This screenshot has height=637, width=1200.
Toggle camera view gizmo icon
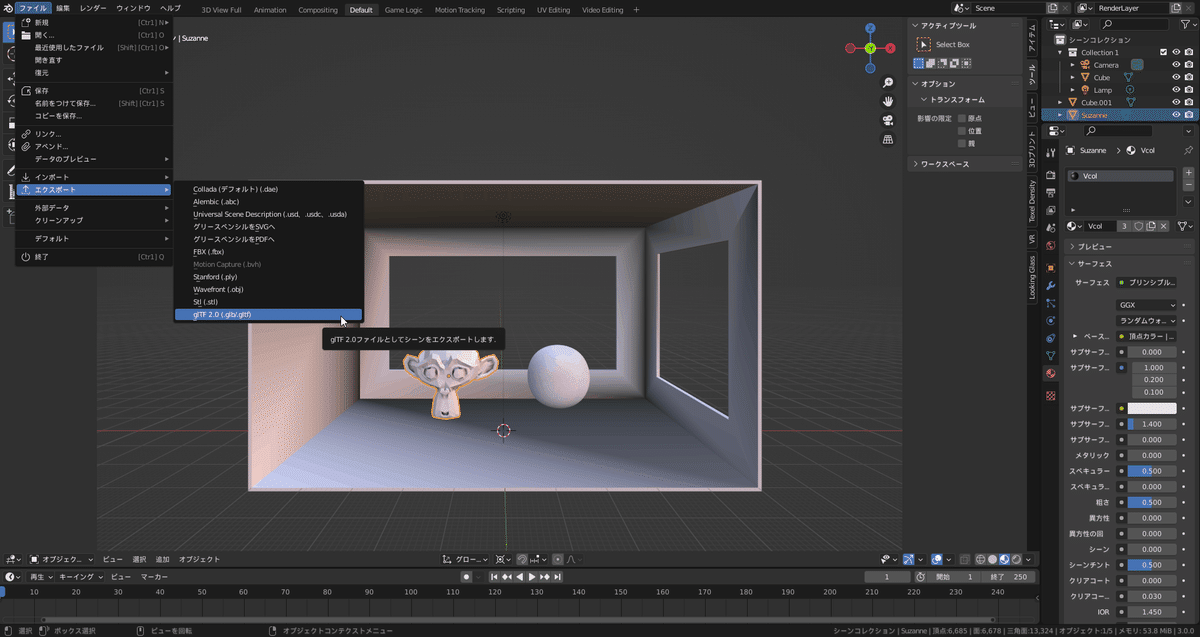[x=887, y=120]
